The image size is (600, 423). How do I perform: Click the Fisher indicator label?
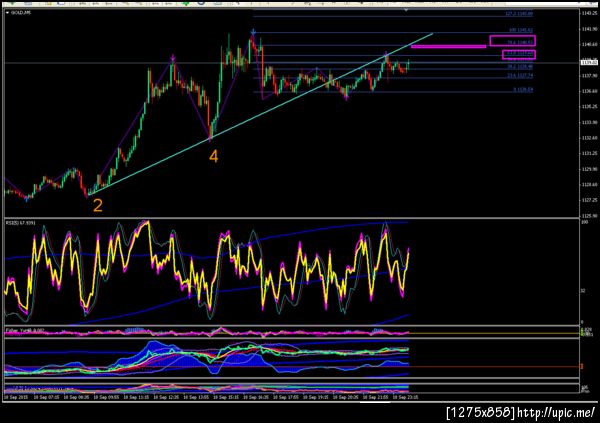click(24, 330)
